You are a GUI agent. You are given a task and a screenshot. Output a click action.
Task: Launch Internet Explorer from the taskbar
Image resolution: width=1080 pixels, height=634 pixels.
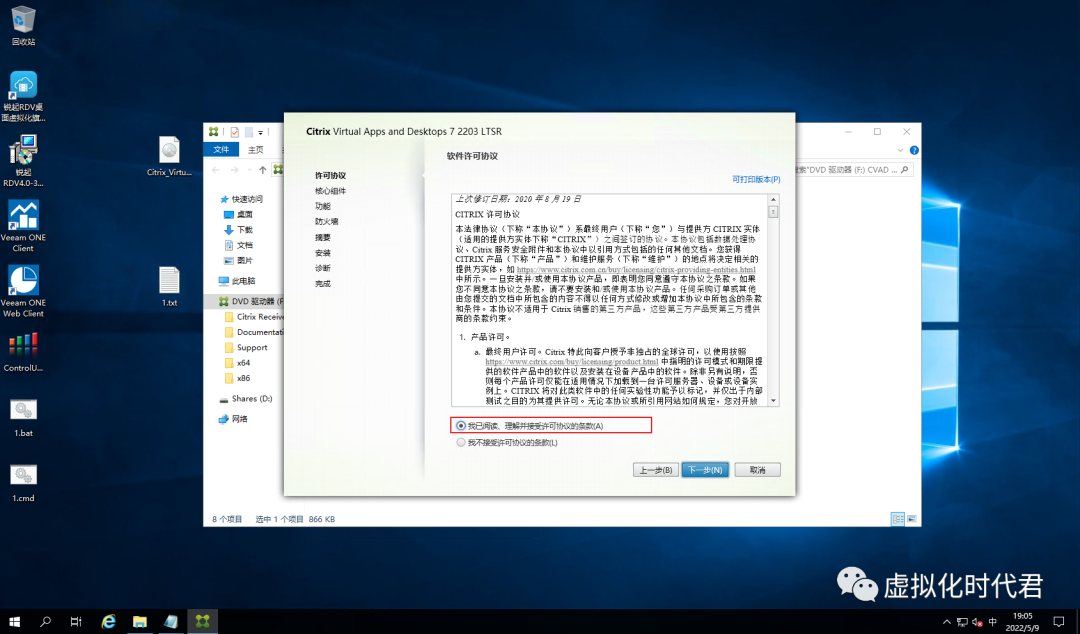tap(108, 622)
